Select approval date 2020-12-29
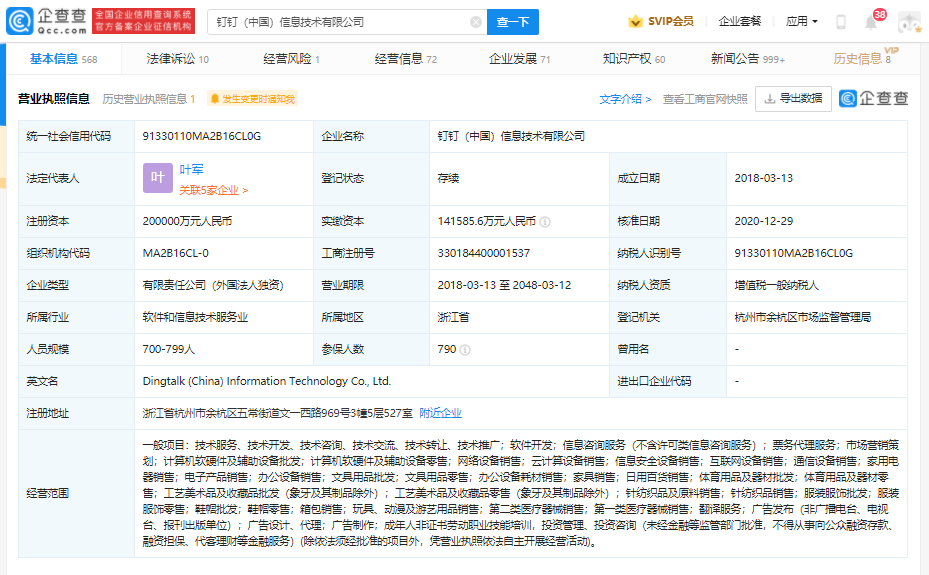 [763, 221]
